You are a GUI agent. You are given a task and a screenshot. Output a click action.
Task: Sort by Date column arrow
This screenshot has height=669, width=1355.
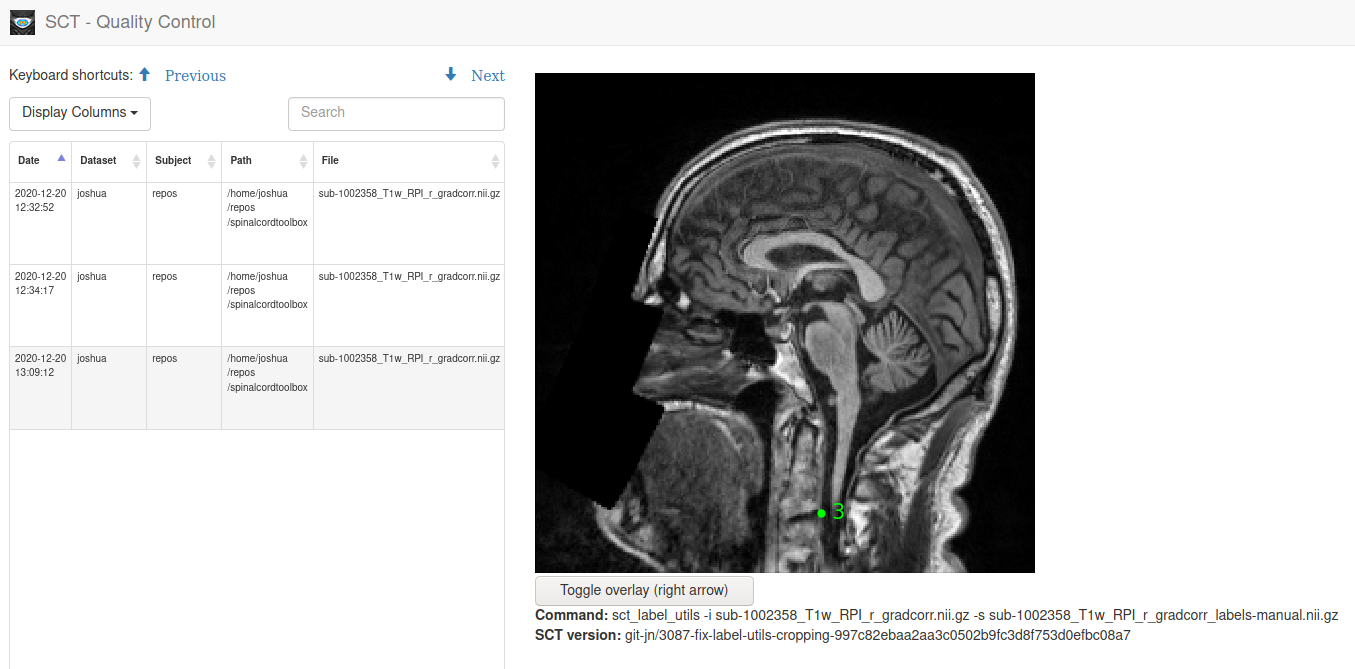point(61,158)
